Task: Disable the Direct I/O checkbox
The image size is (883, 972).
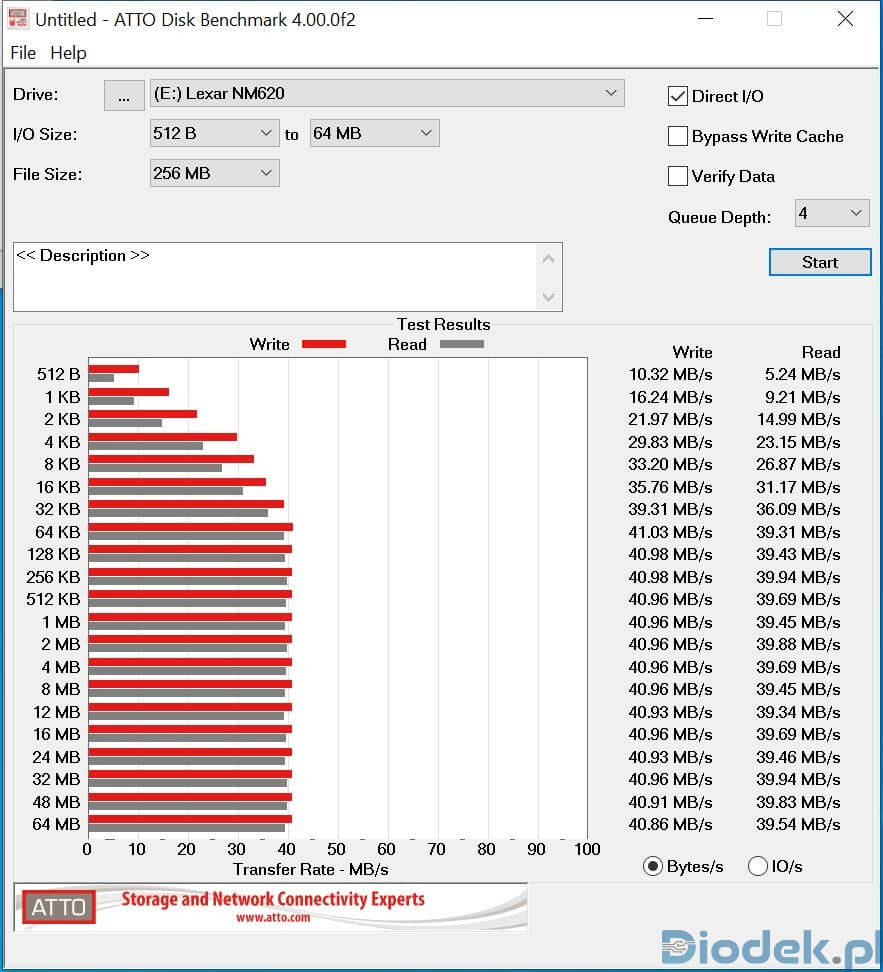Action: click(678, 96)
